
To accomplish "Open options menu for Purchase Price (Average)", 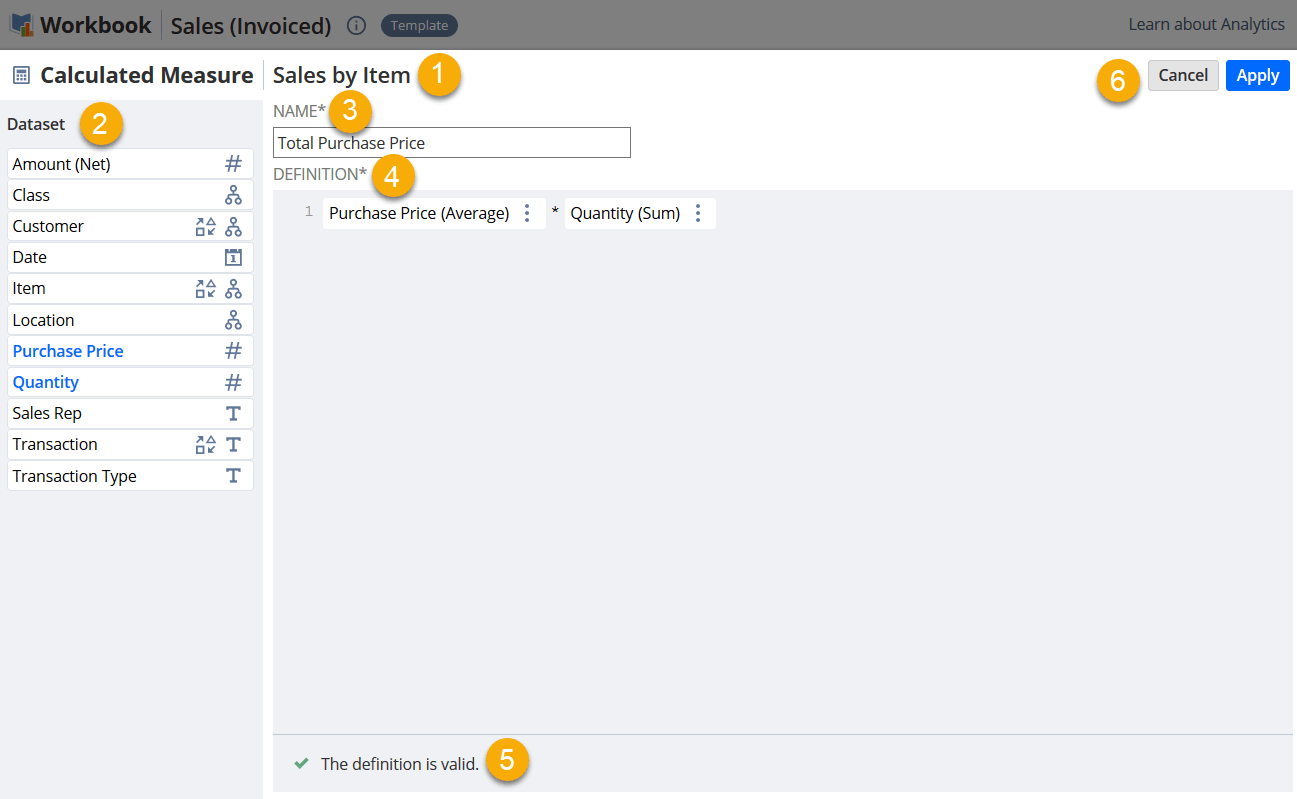I will click(x=527, y=213).
